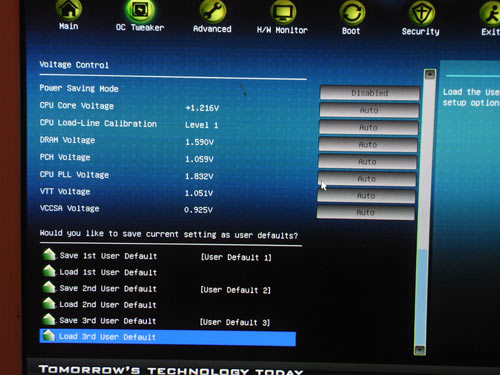The height and width of the screenshot is (375, 500).
Task: Click the 1.832V CPU PLL value
Action: (x=199, y=176)
